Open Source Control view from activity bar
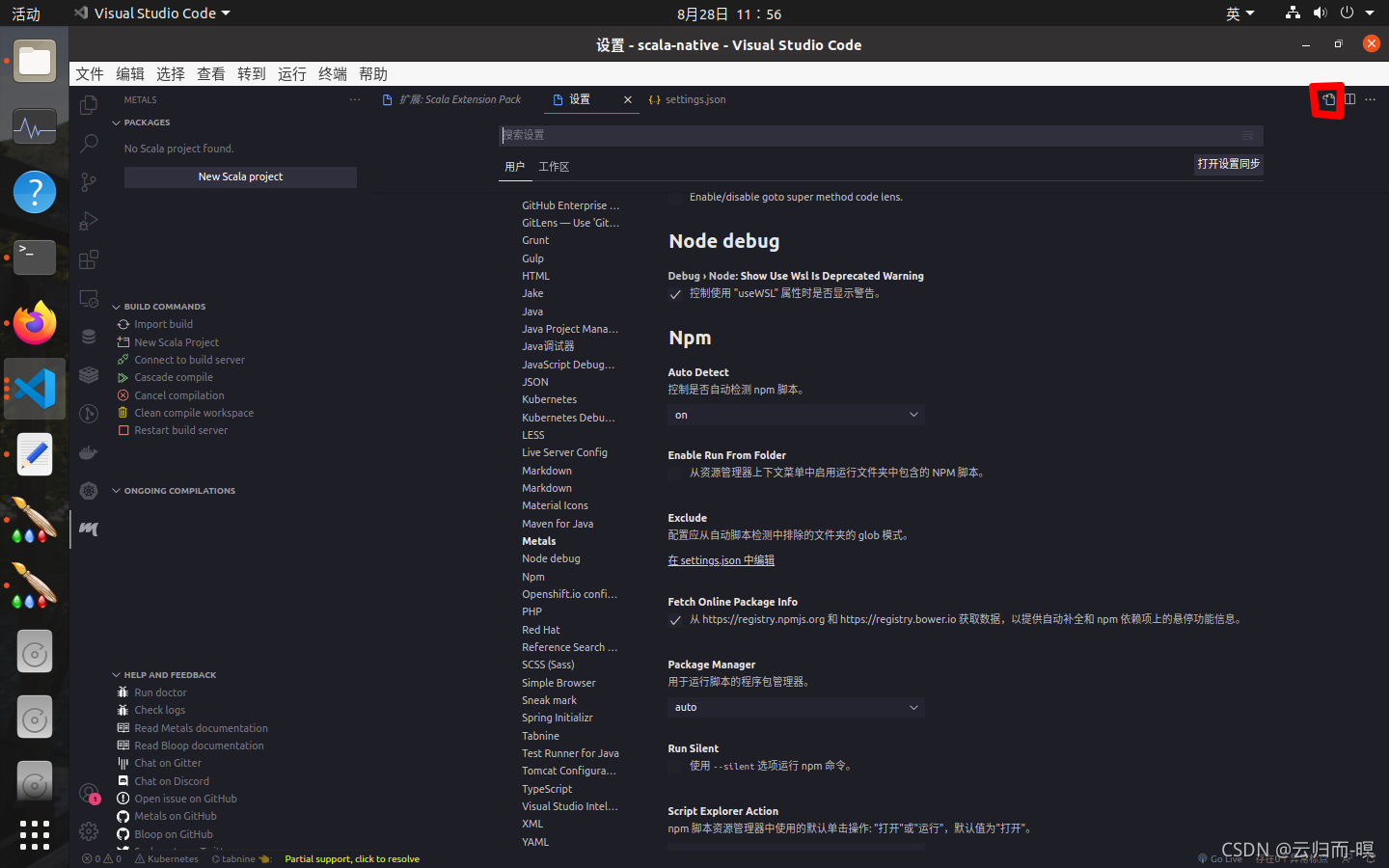The height and width of the screenshot is (868, 1389). point(89,181)
